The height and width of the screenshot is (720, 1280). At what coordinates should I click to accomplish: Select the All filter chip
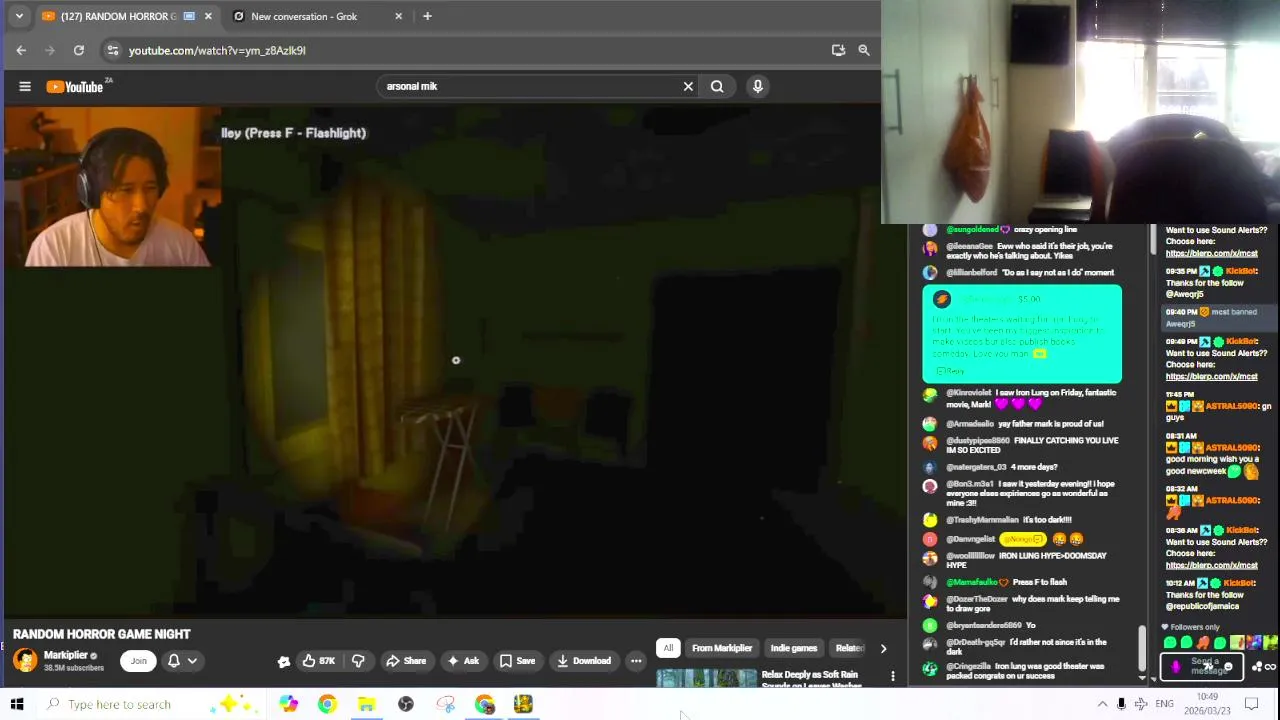tap(668, 648)
